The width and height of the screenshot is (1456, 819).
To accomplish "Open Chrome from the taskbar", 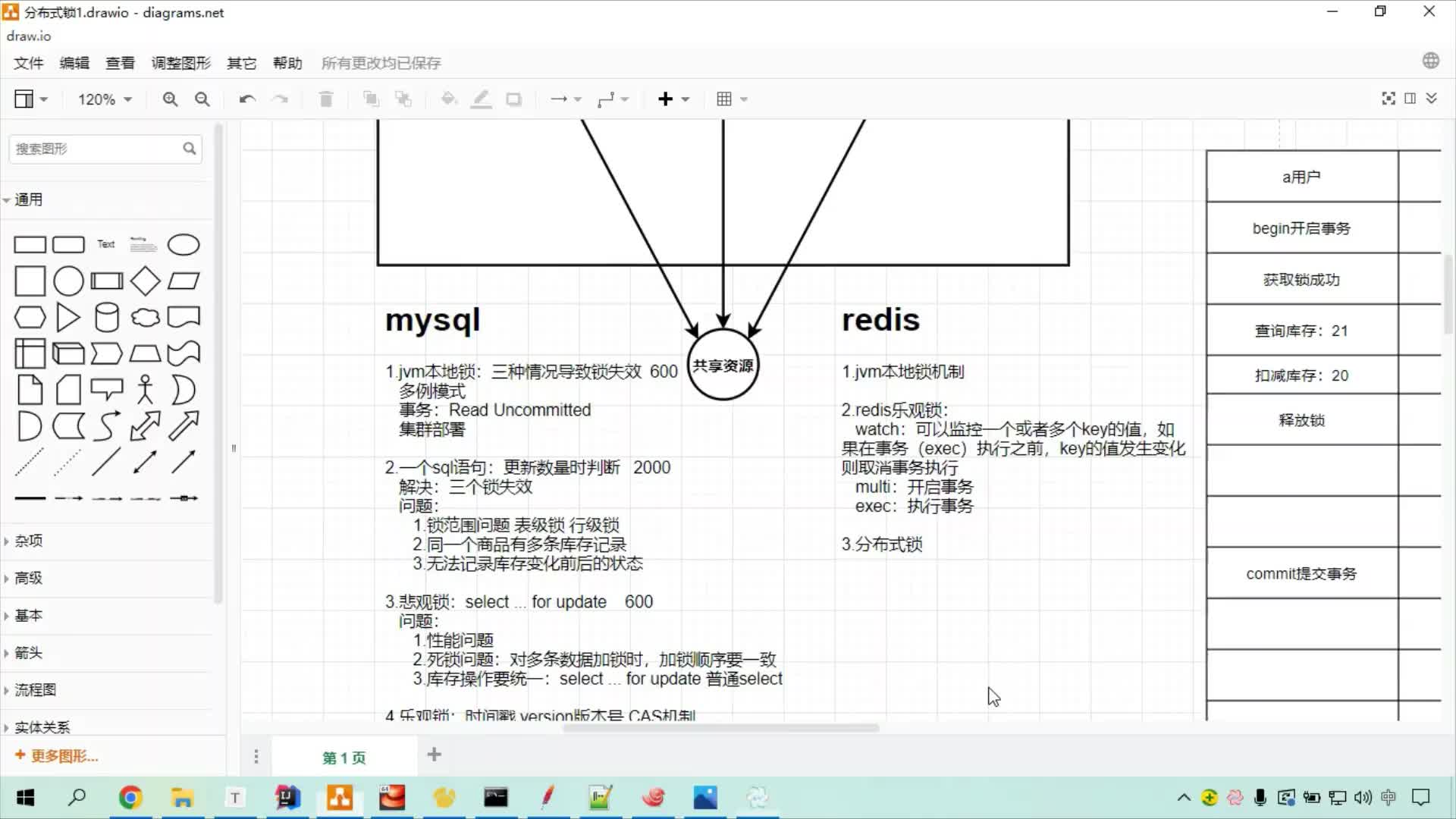I will (x=130, y=798).
